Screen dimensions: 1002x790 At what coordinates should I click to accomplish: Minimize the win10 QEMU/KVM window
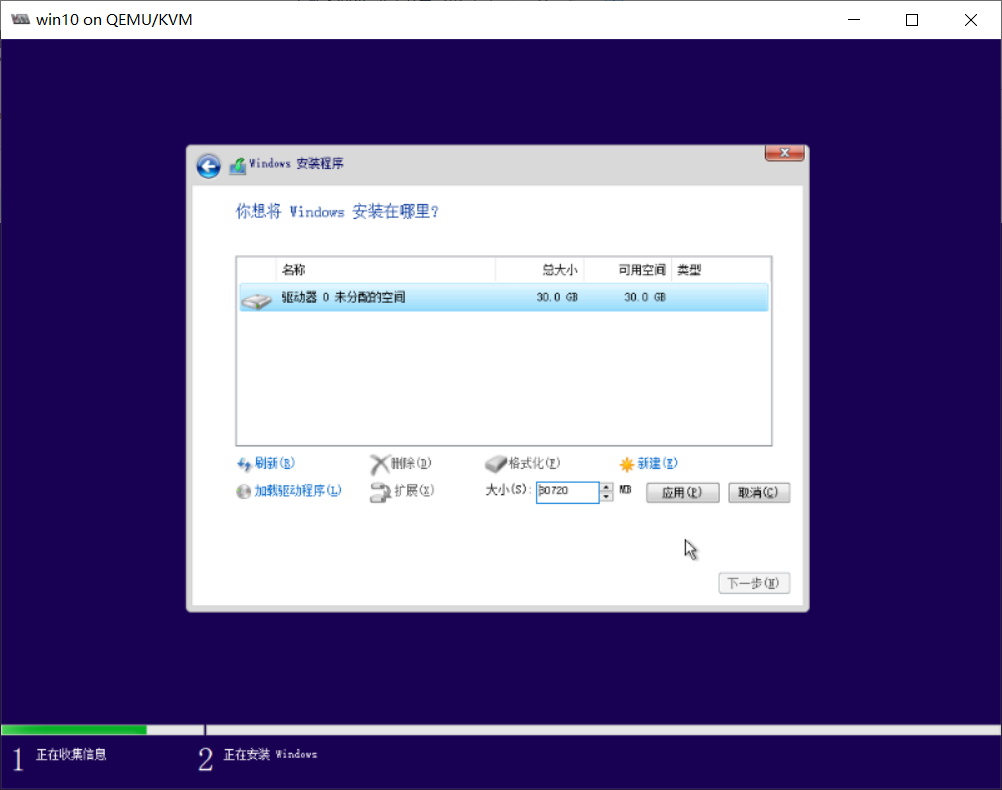click(x=854, y=20)
